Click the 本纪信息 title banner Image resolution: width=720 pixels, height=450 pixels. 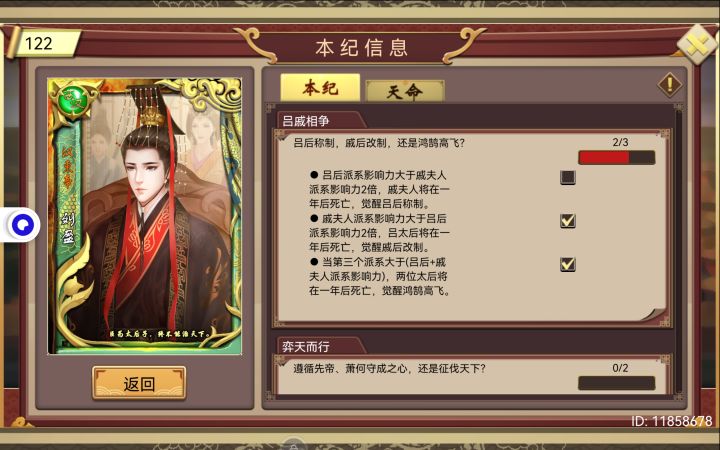point(361,48)
